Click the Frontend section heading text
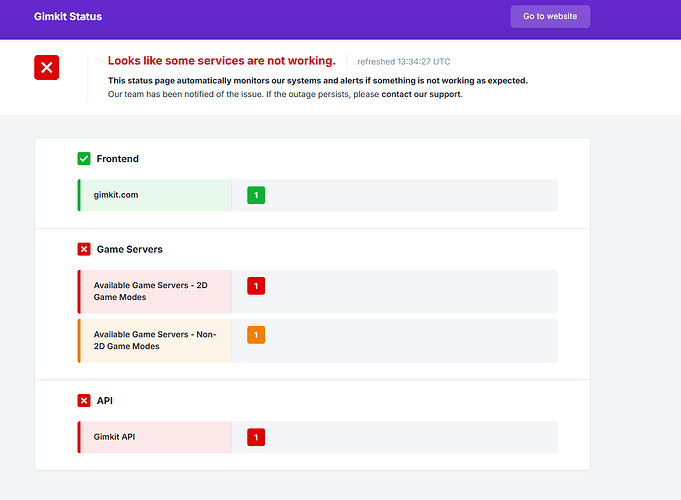Viewport: 681px width, 500px height. pos(118,159)
